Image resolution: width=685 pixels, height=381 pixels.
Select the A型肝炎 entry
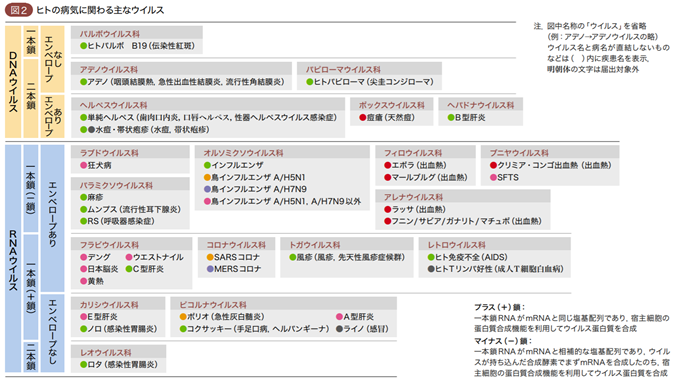click(x=355, y=317)
